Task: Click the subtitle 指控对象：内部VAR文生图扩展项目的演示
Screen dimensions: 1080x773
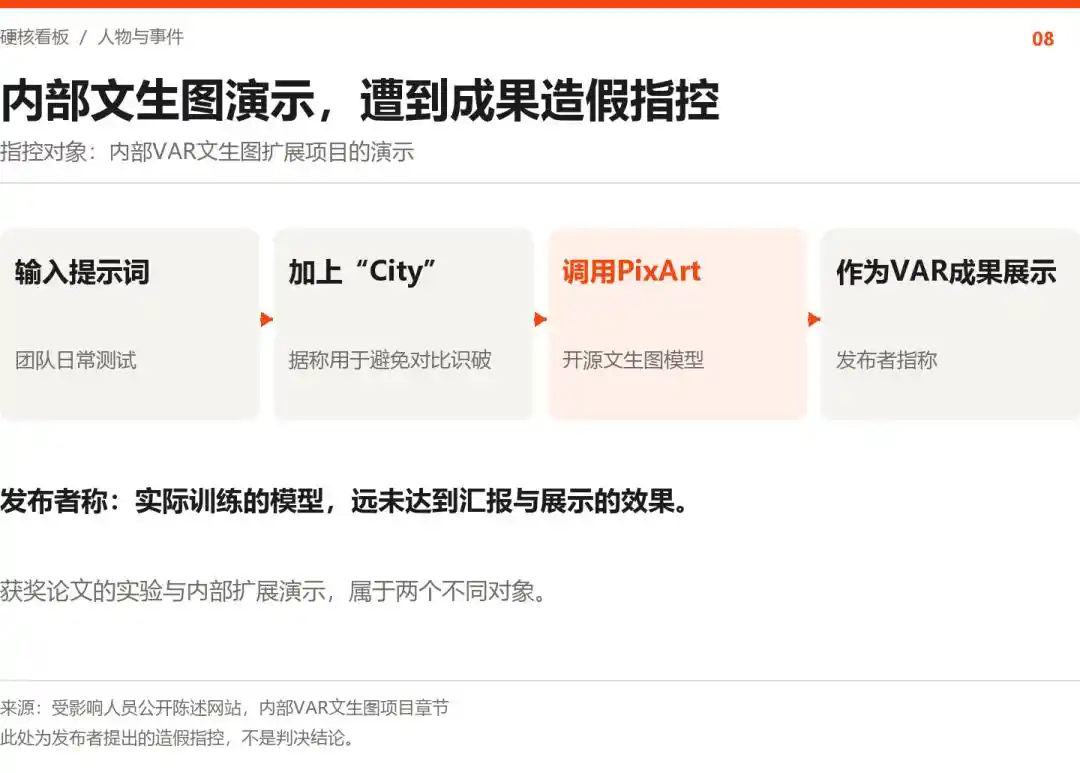Action: coord(207,152)
